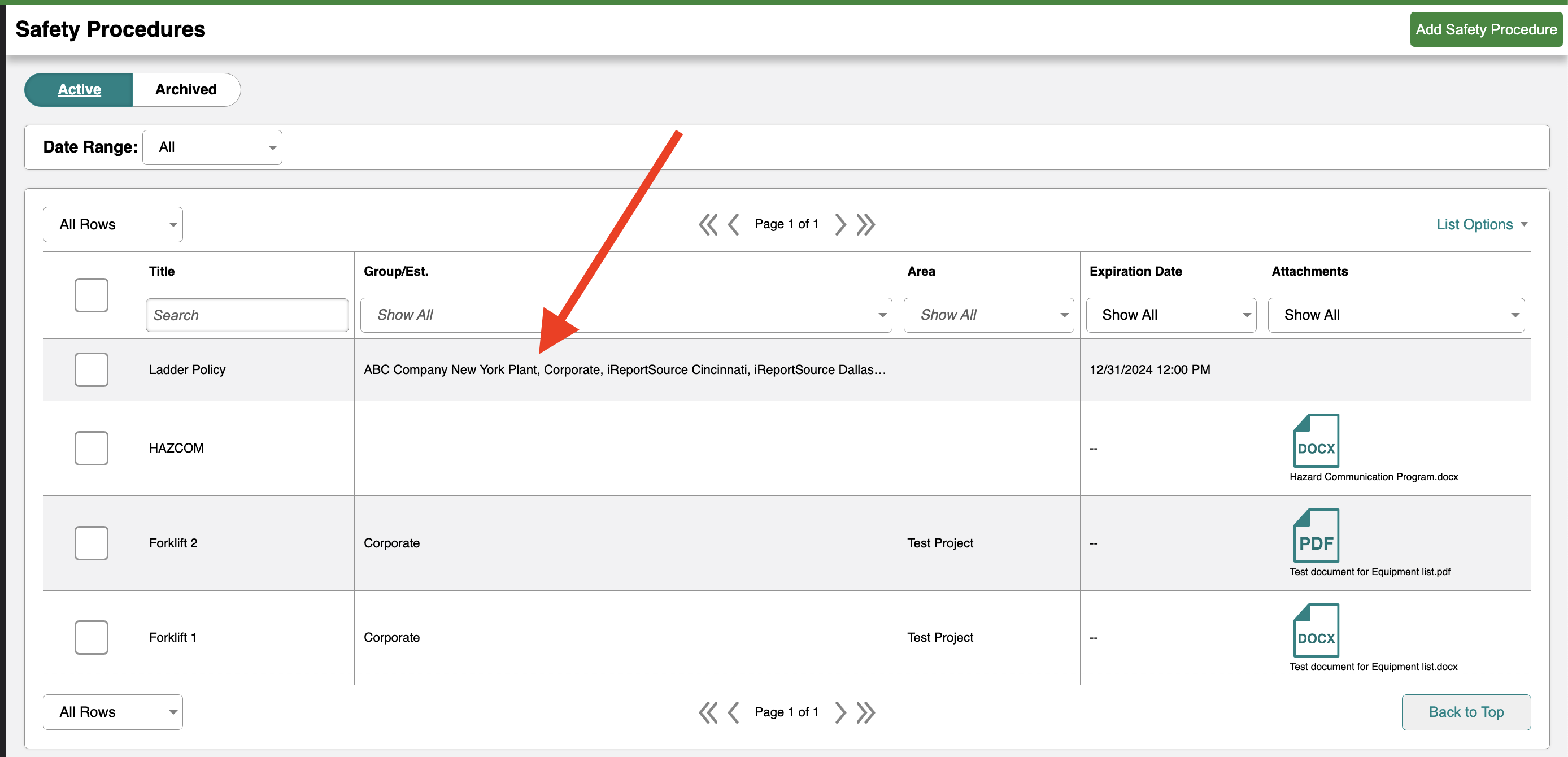Check the select-all checkbox in table header
Image resolution: width=1568 pixels, height=757 pixels.
coord(92,295)
